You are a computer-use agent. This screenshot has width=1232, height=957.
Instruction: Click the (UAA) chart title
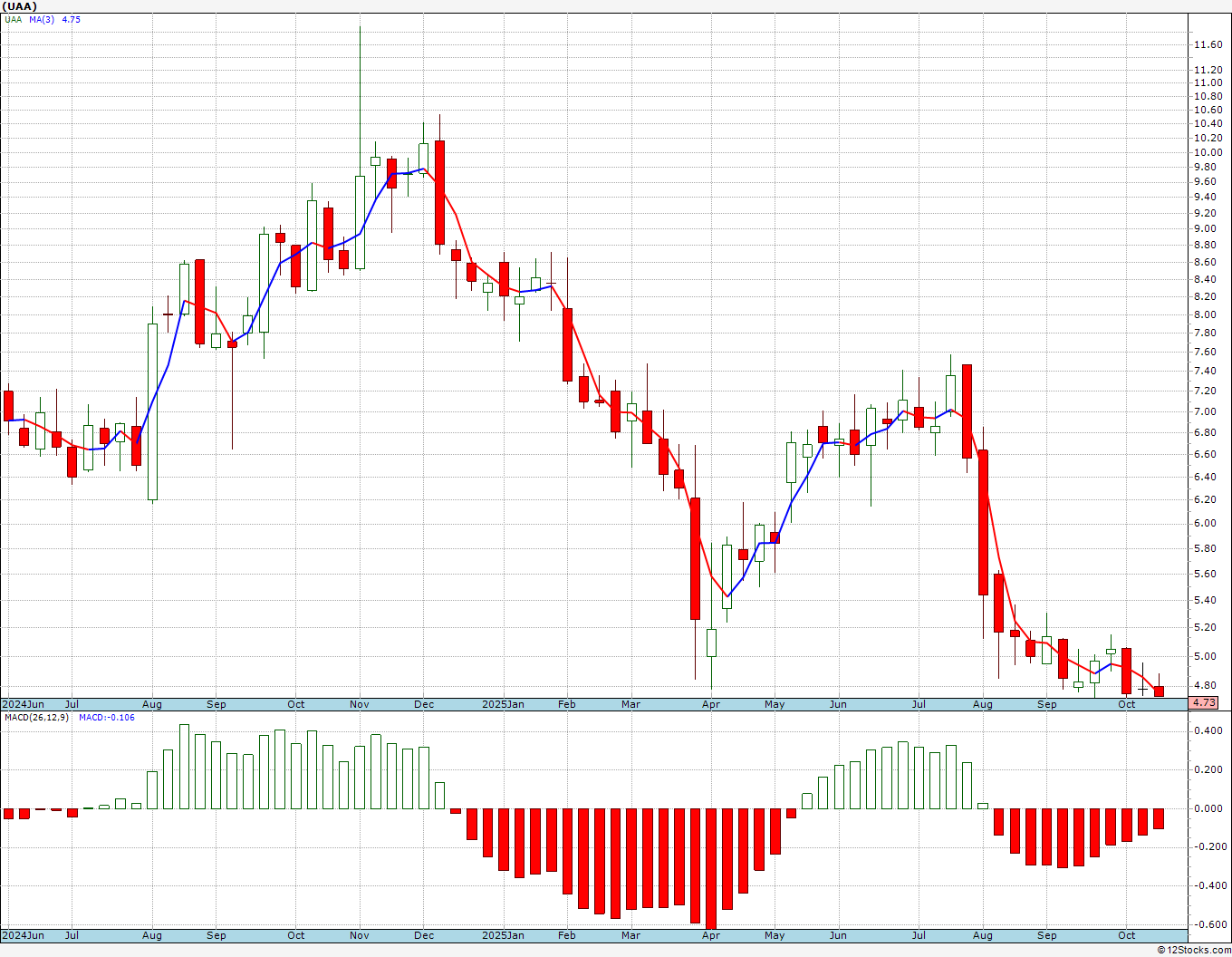coord(19,6)
